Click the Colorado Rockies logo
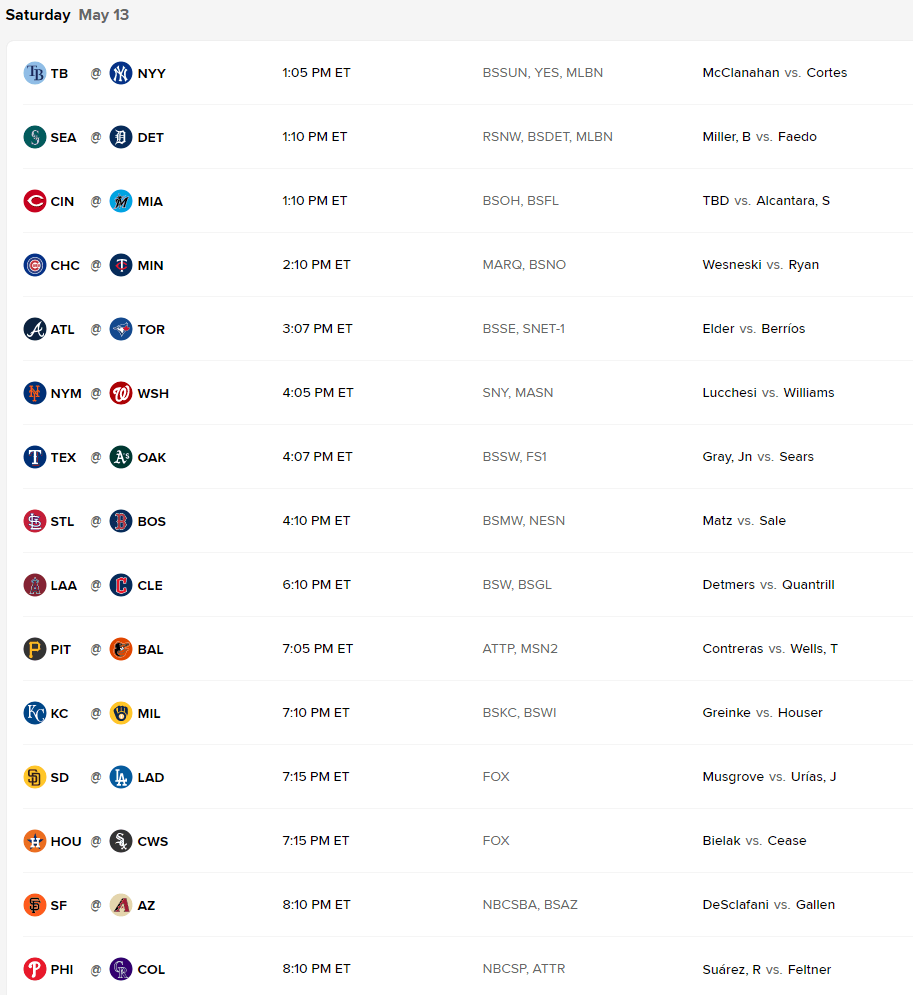The image size is (913, 995). point(121,969)
